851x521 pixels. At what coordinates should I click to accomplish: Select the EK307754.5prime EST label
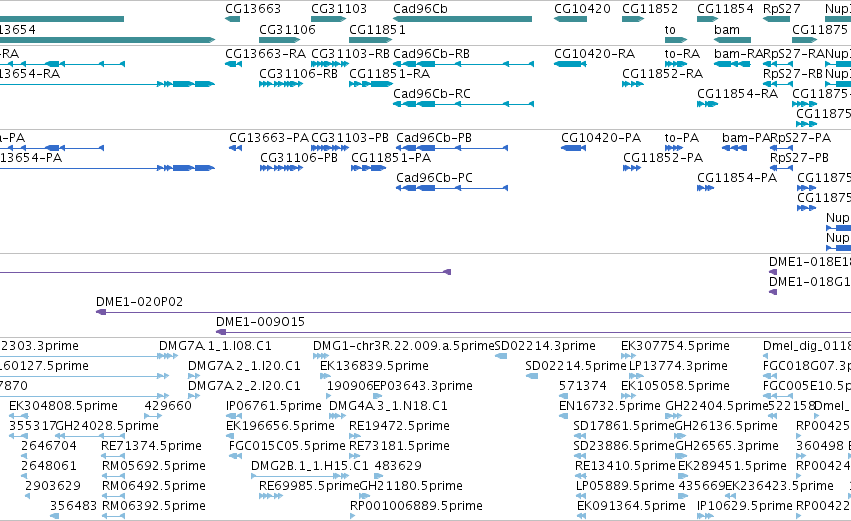(x=675, y=346)
